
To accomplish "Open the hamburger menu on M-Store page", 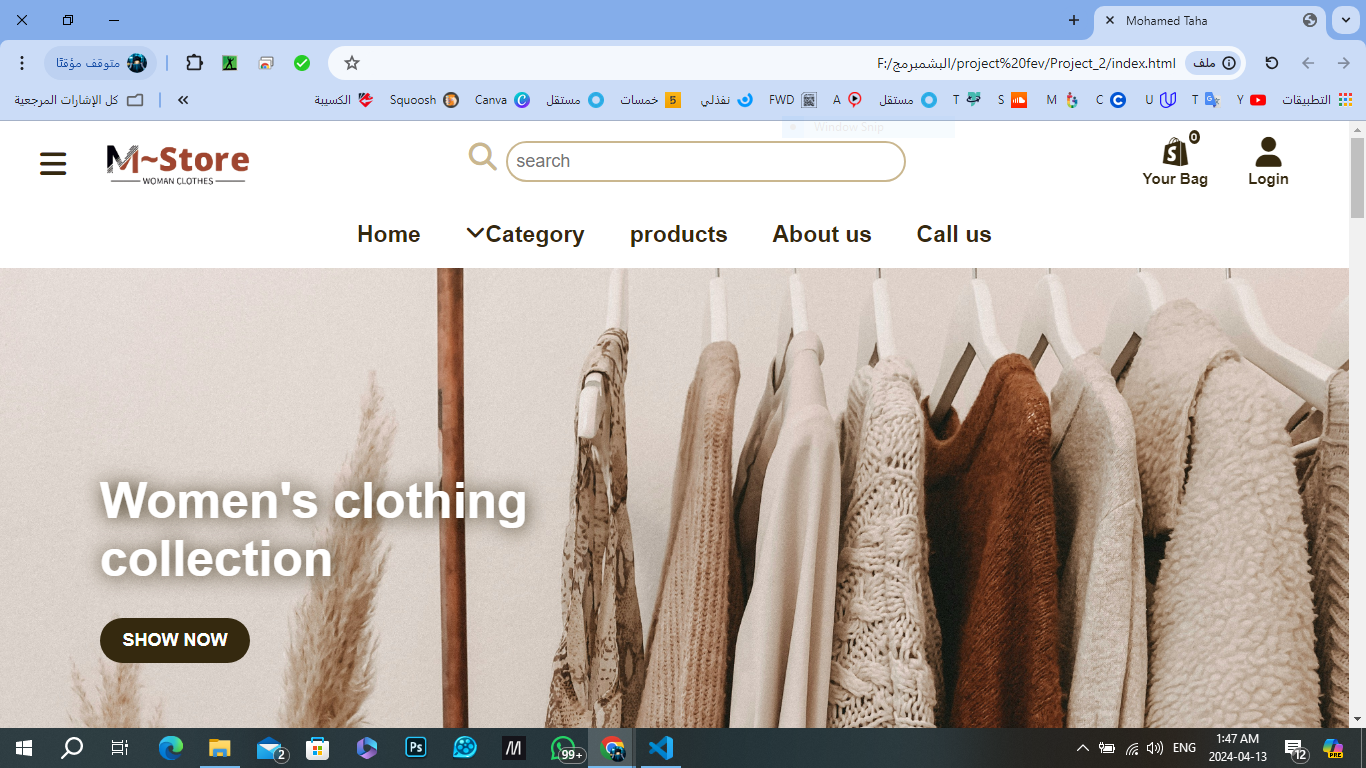I will tap(53, 164).
